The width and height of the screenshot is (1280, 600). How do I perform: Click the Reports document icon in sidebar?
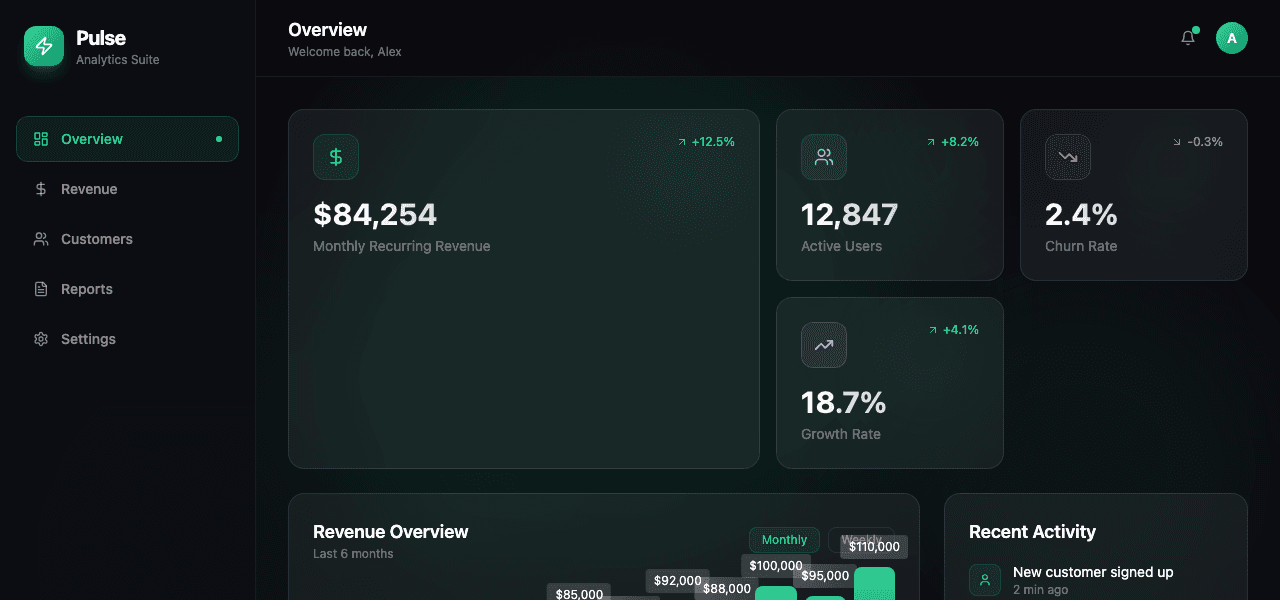pos(41,289)
